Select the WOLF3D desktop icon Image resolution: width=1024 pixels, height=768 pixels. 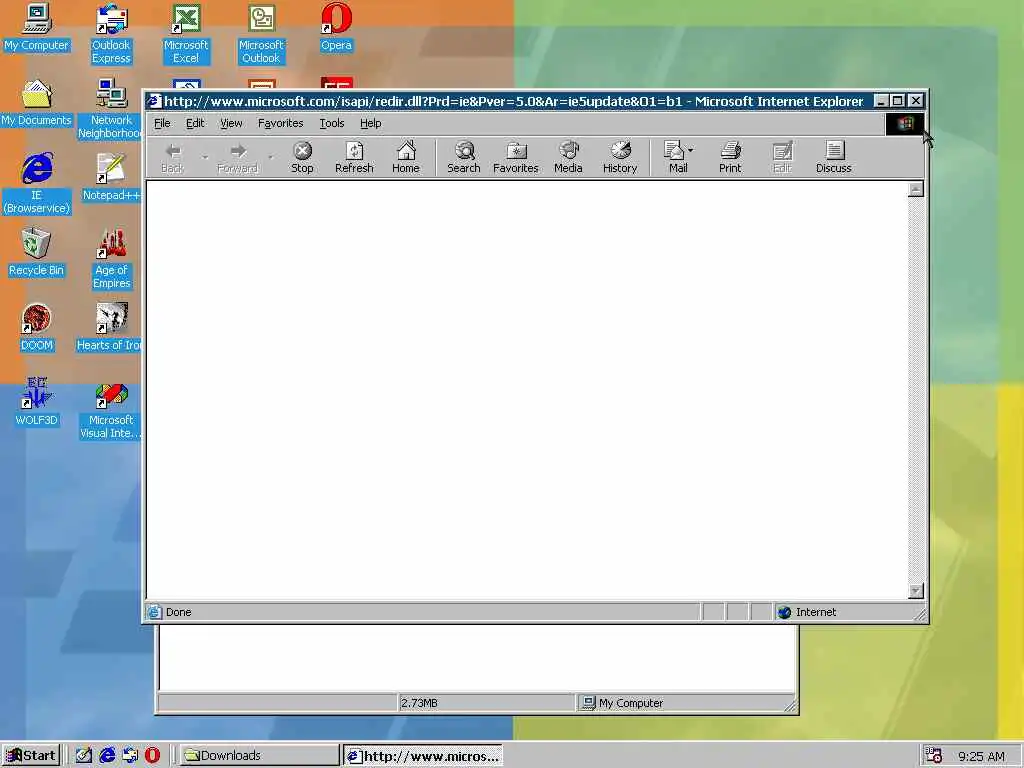pos(37,402)
